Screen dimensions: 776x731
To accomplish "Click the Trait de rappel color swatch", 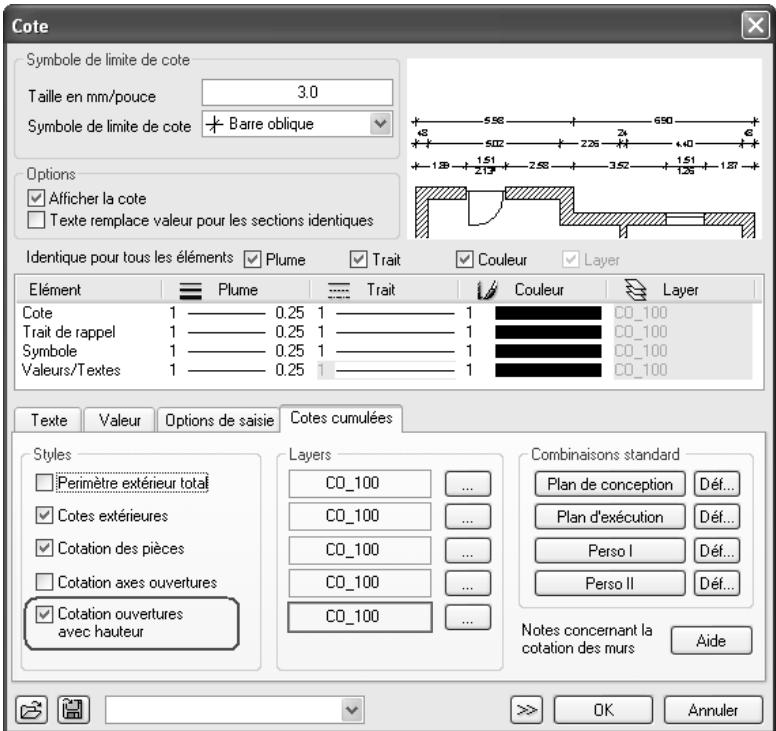I will point(548,332).
